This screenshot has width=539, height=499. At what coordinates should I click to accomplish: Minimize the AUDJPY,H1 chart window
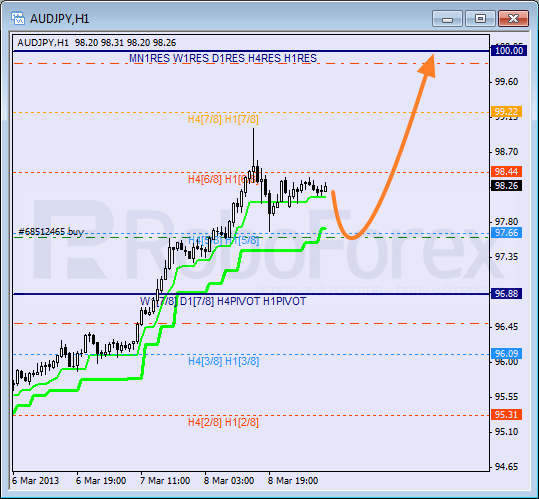(x=447, y=19)
